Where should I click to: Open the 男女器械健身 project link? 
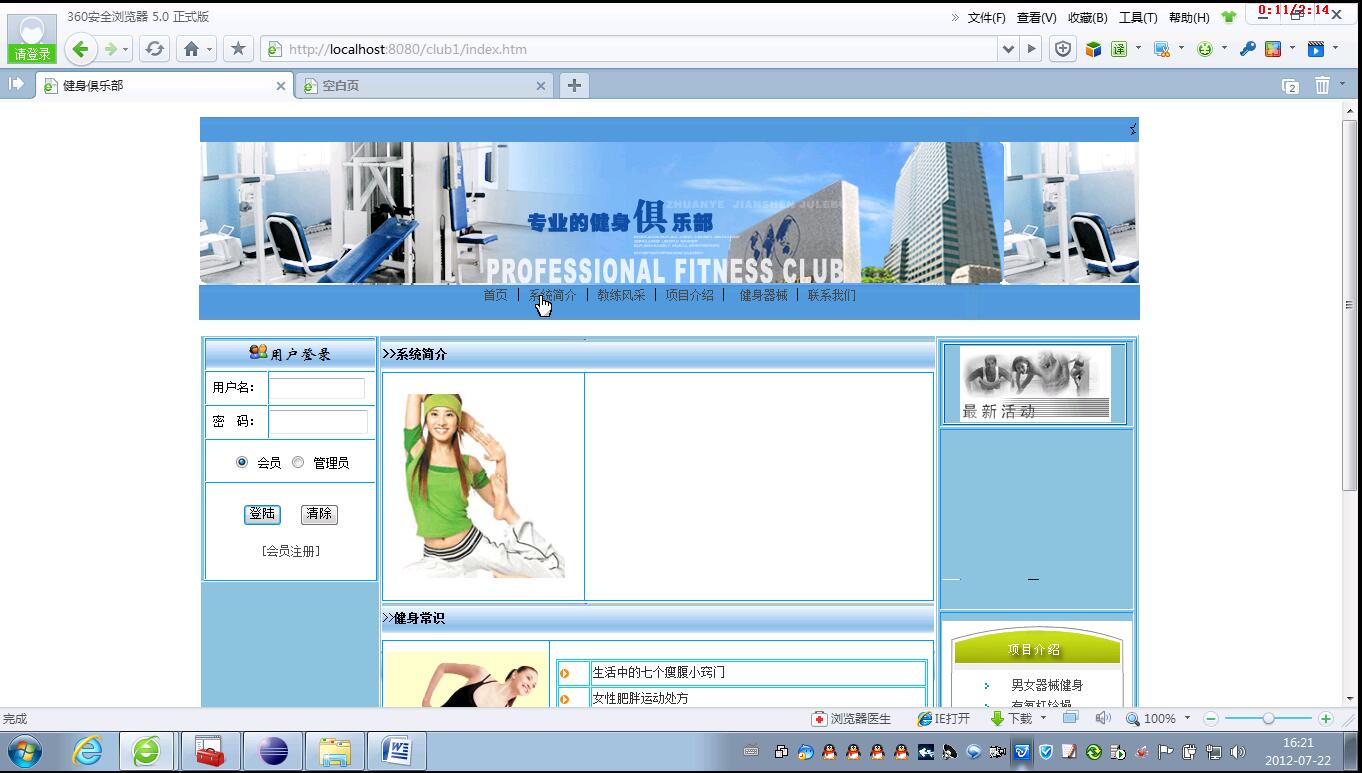pos(1047,685)
